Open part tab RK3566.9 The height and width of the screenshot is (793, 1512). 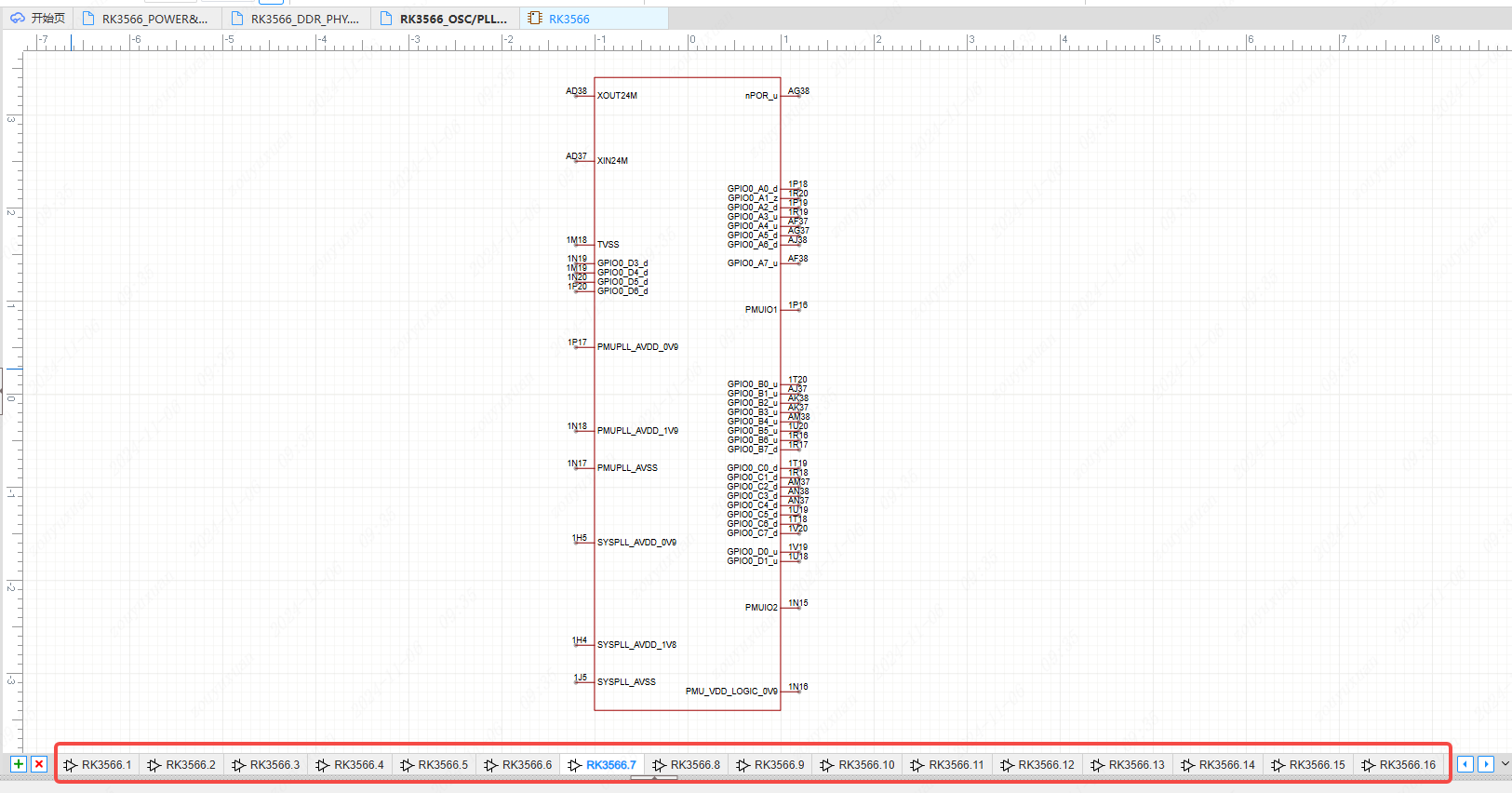[770, 765]
